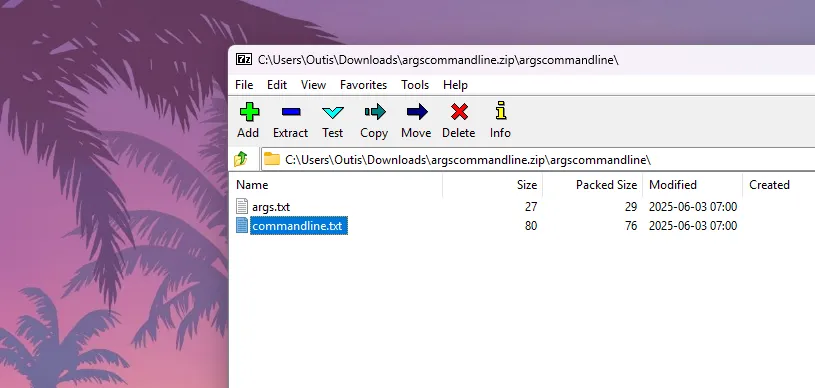Sort files by Name column header
This screenshot has width=815, height=388.
tap(336, 185)
